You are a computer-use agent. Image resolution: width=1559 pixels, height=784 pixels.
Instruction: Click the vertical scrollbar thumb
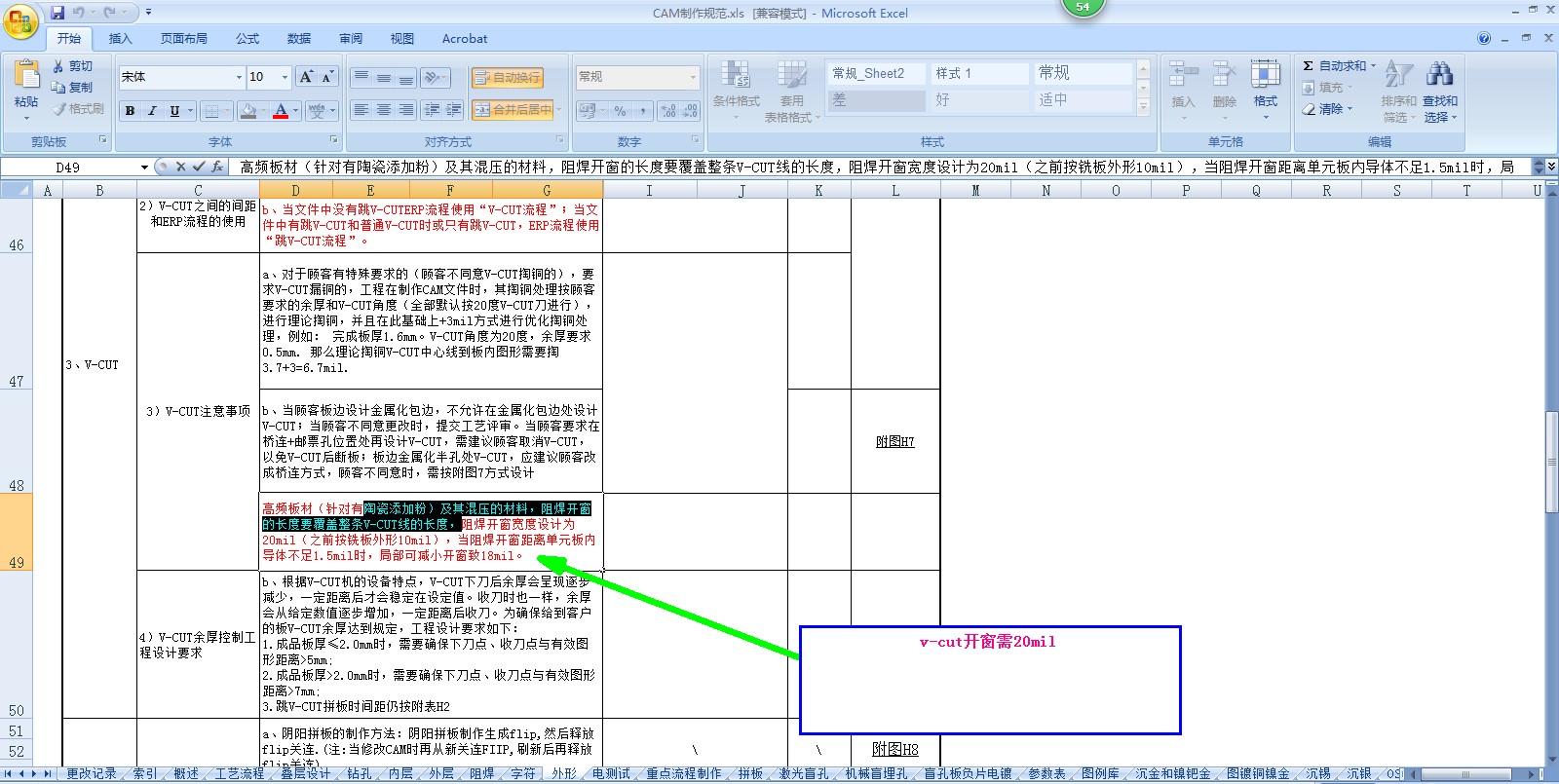pyautogui.click(x=1551, y=463)
